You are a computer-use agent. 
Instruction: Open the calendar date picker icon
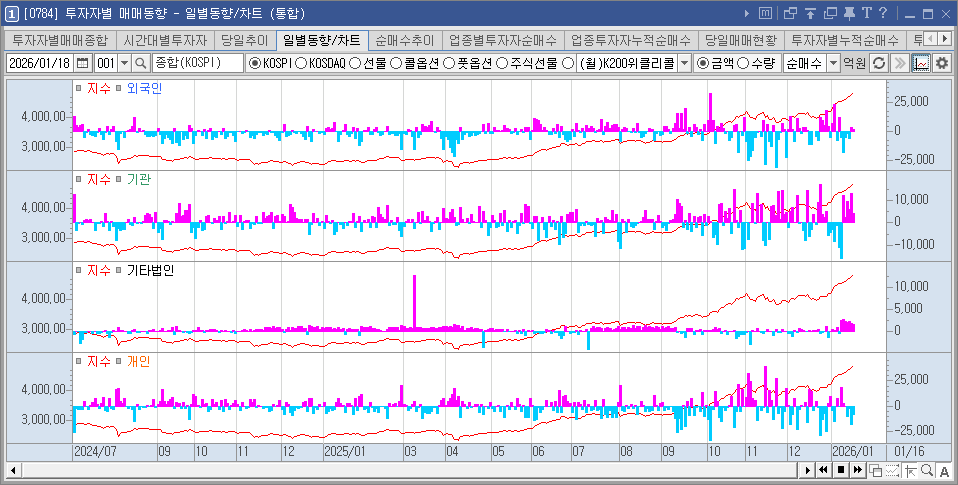click(x=82, y=63)
